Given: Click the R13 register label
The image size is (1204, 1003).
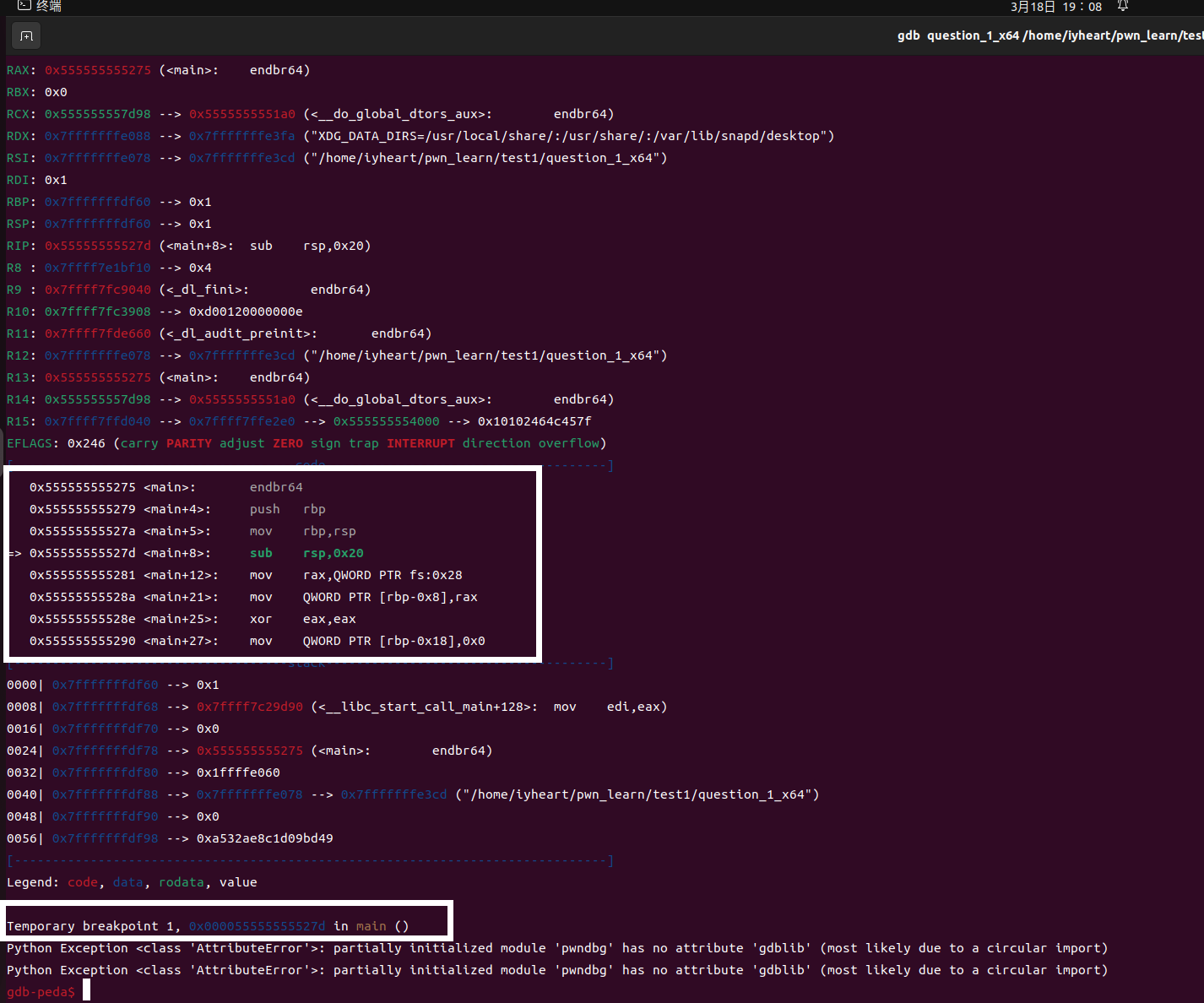Looking at the screenshot, I should click(x=18, y=377).
